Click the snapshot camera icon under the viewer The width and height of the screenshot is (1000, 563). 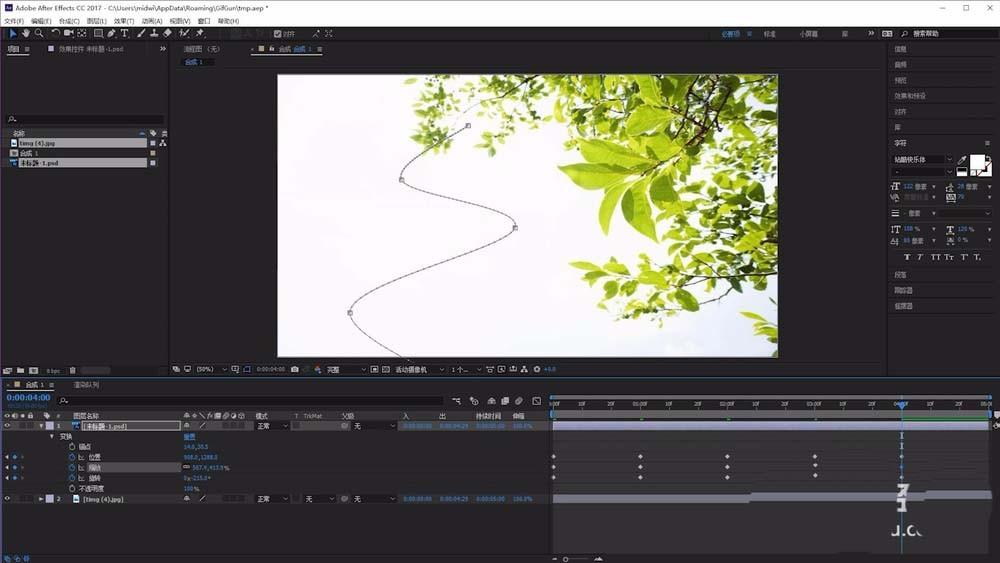(293, 369)
